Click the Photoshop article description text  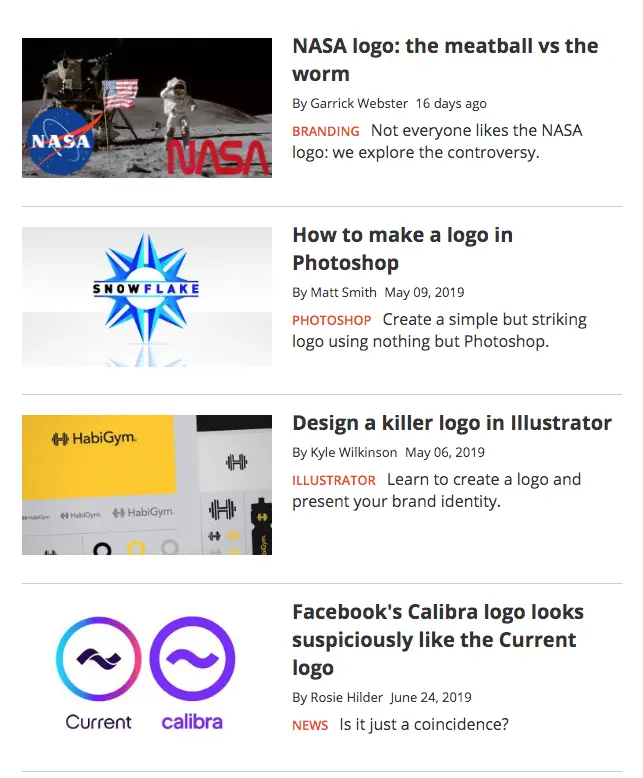pyautogui.click(x=440, y=330)
